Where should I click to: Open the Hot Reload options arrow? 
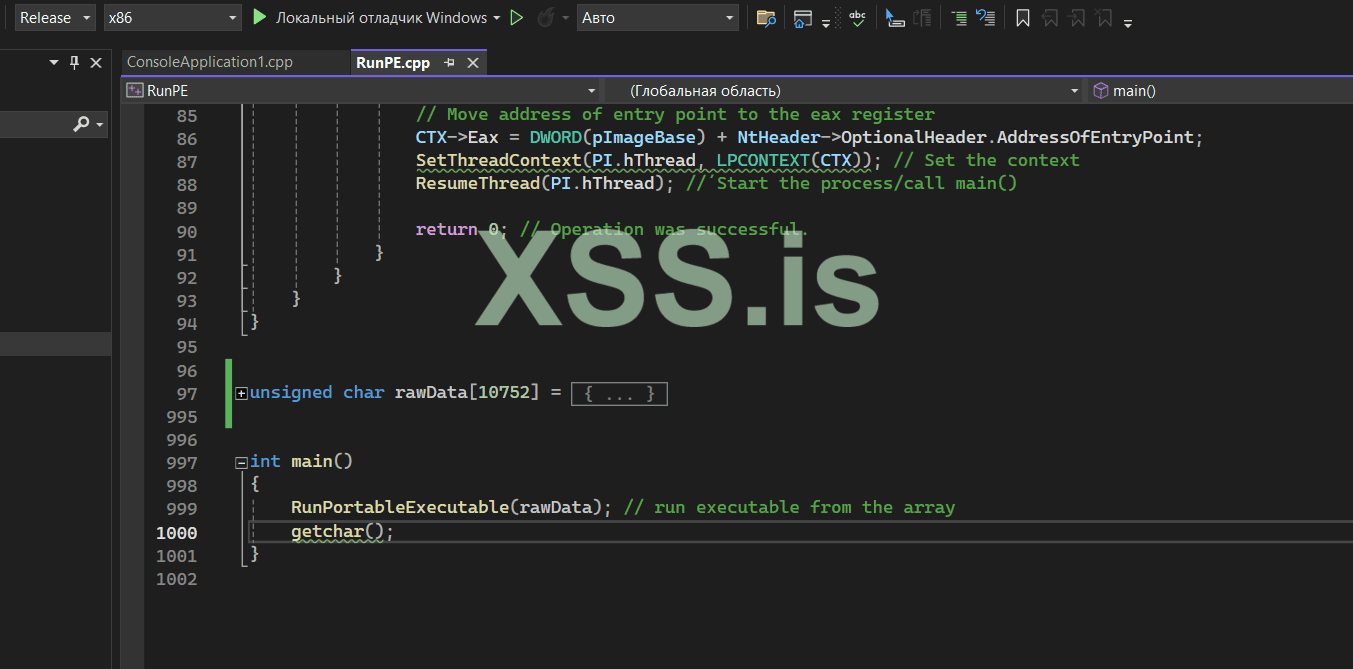click(565, 18)
